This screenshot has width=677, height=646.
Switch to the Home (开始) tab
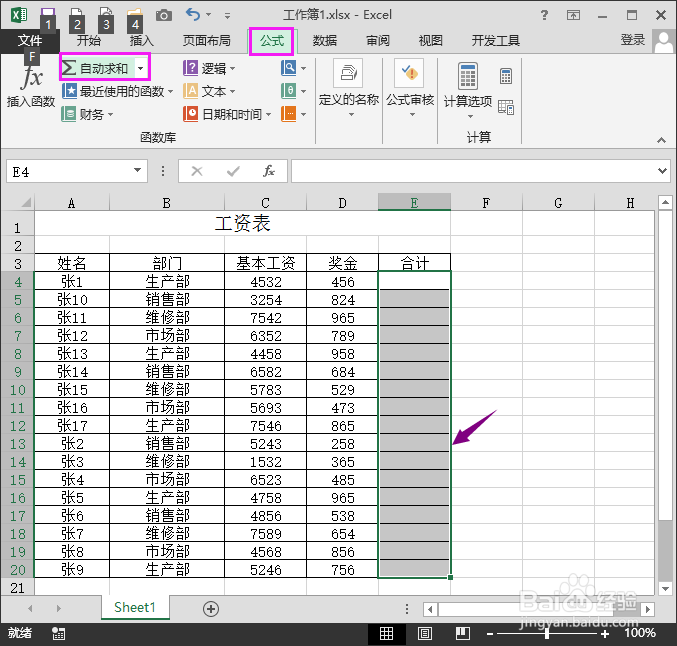tap(89, 41)
